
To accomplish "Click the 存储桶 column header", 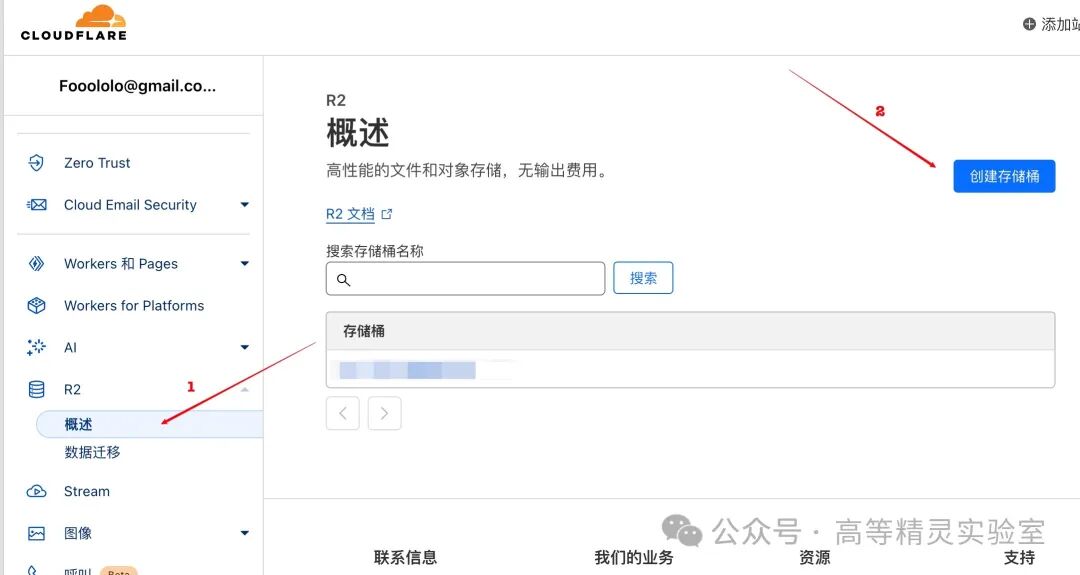I will (x=364, y=331).
